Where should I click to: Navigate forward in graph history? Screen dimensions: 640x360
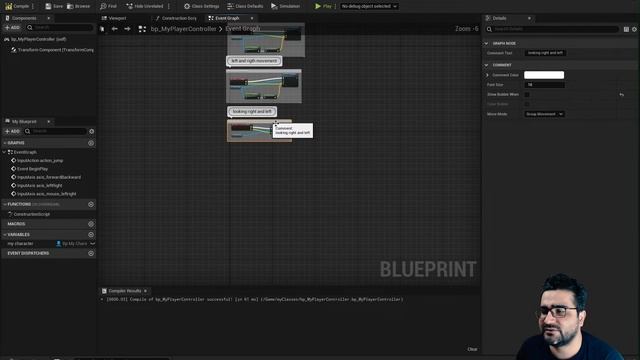coord(127,29)
